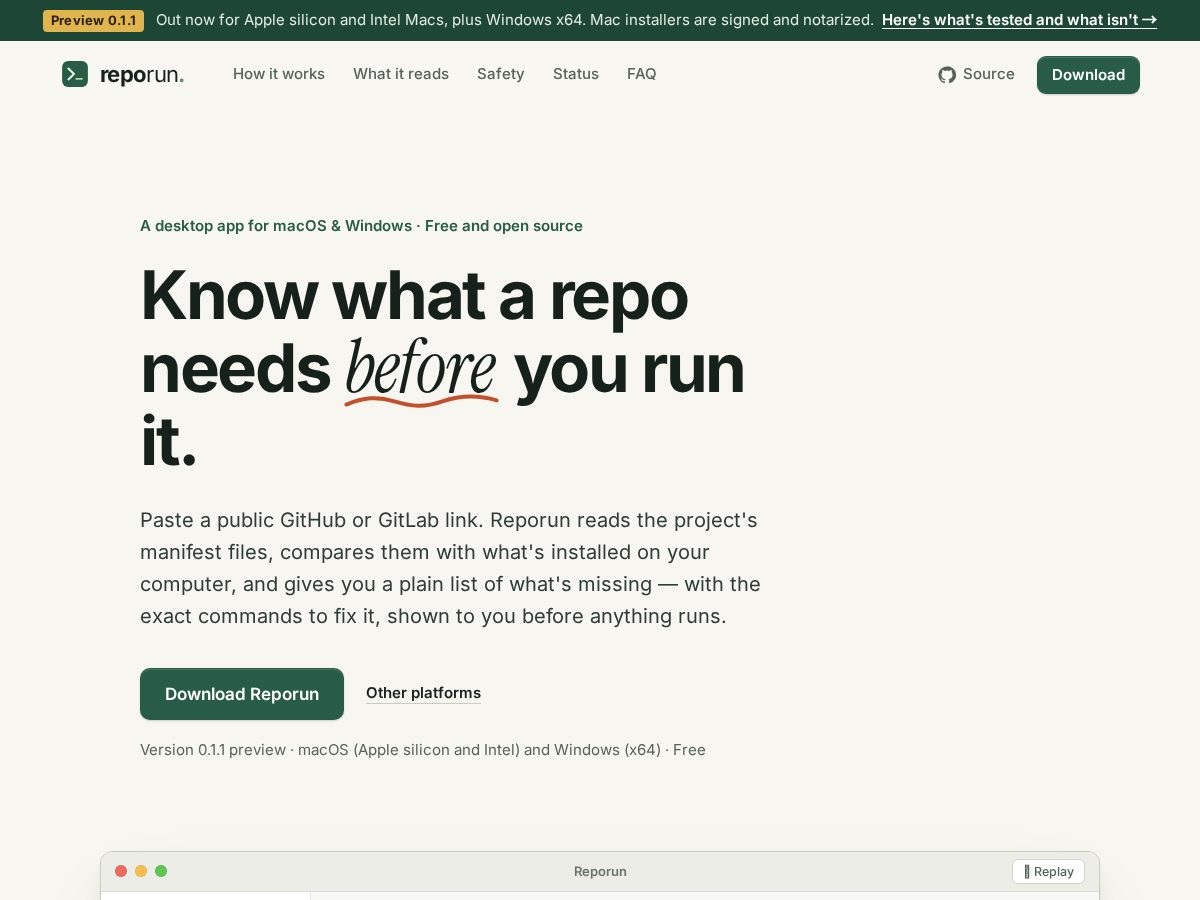Open FAQ from the top navigation
Viewport: 1200px width, 900px height.
[x=642, y=74]
